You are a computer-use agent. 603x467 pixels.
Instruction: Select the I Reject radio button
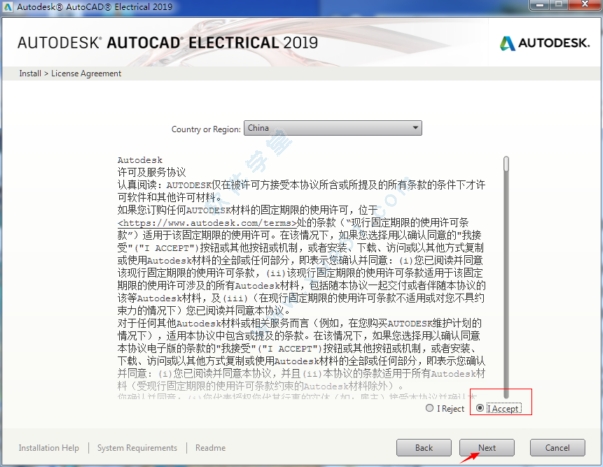(429, 408)
